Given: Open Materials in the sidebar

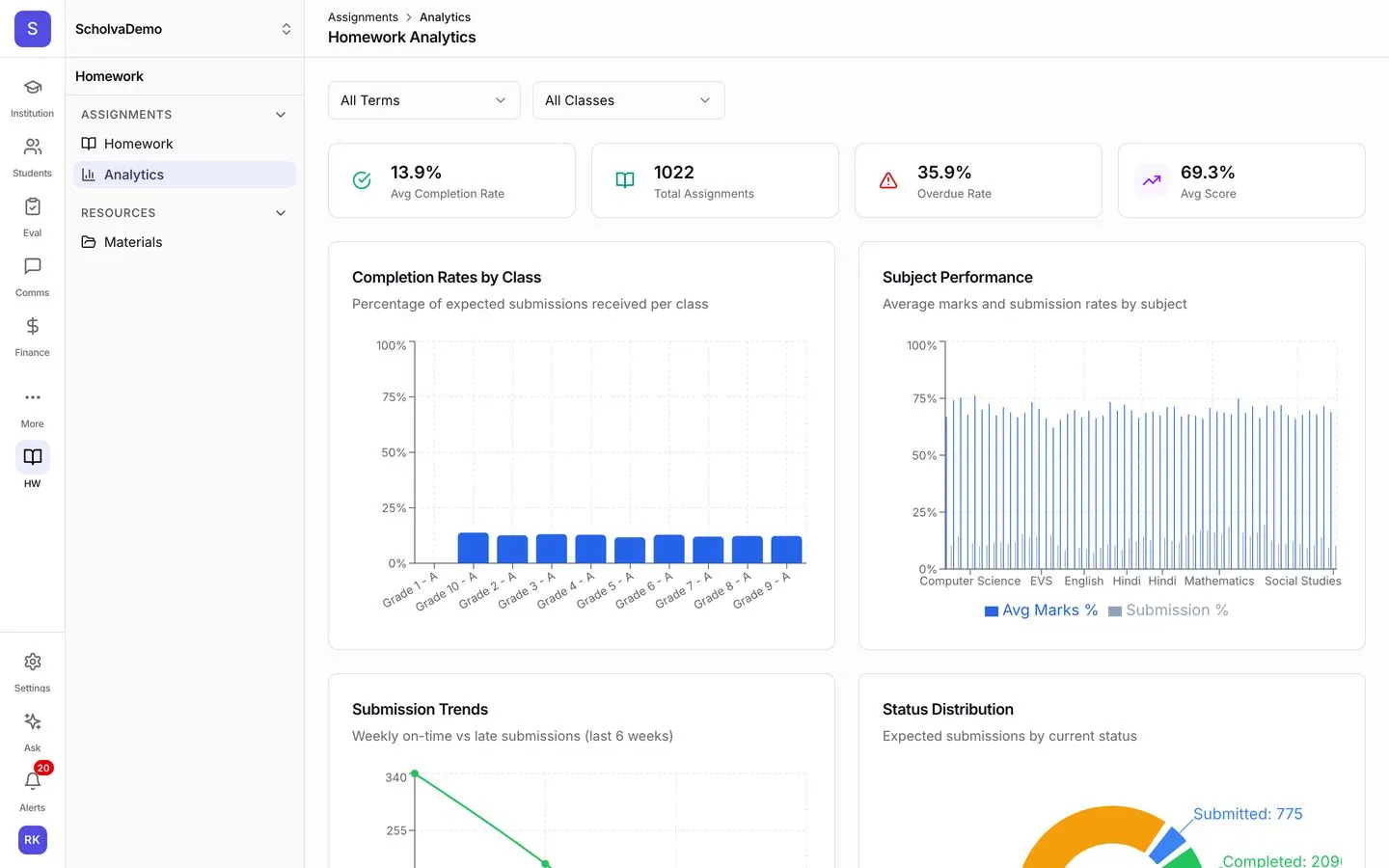Looking at the screenshot, I should click(184, 242).
